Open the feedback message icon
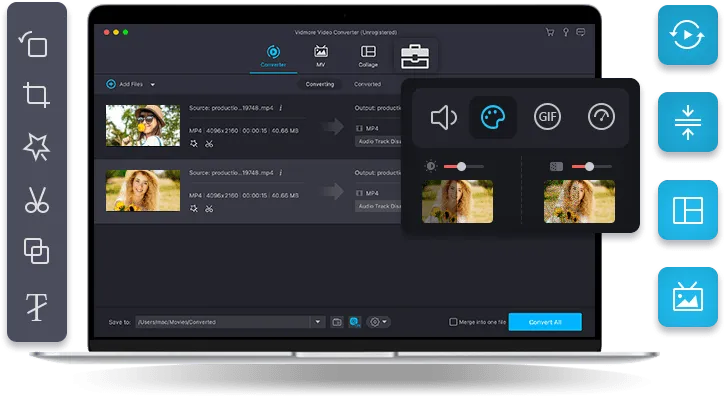Viewport: 725px width, 396px height. [581, 32]
